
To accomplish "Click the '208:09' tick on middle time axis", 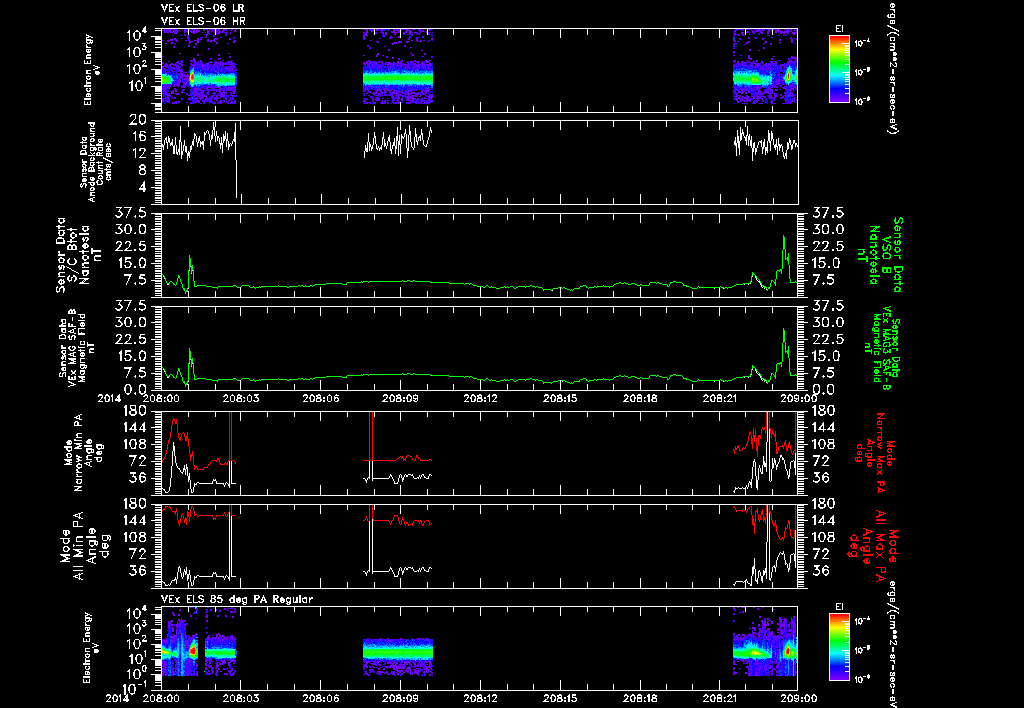I will click(x=400, y=398).
